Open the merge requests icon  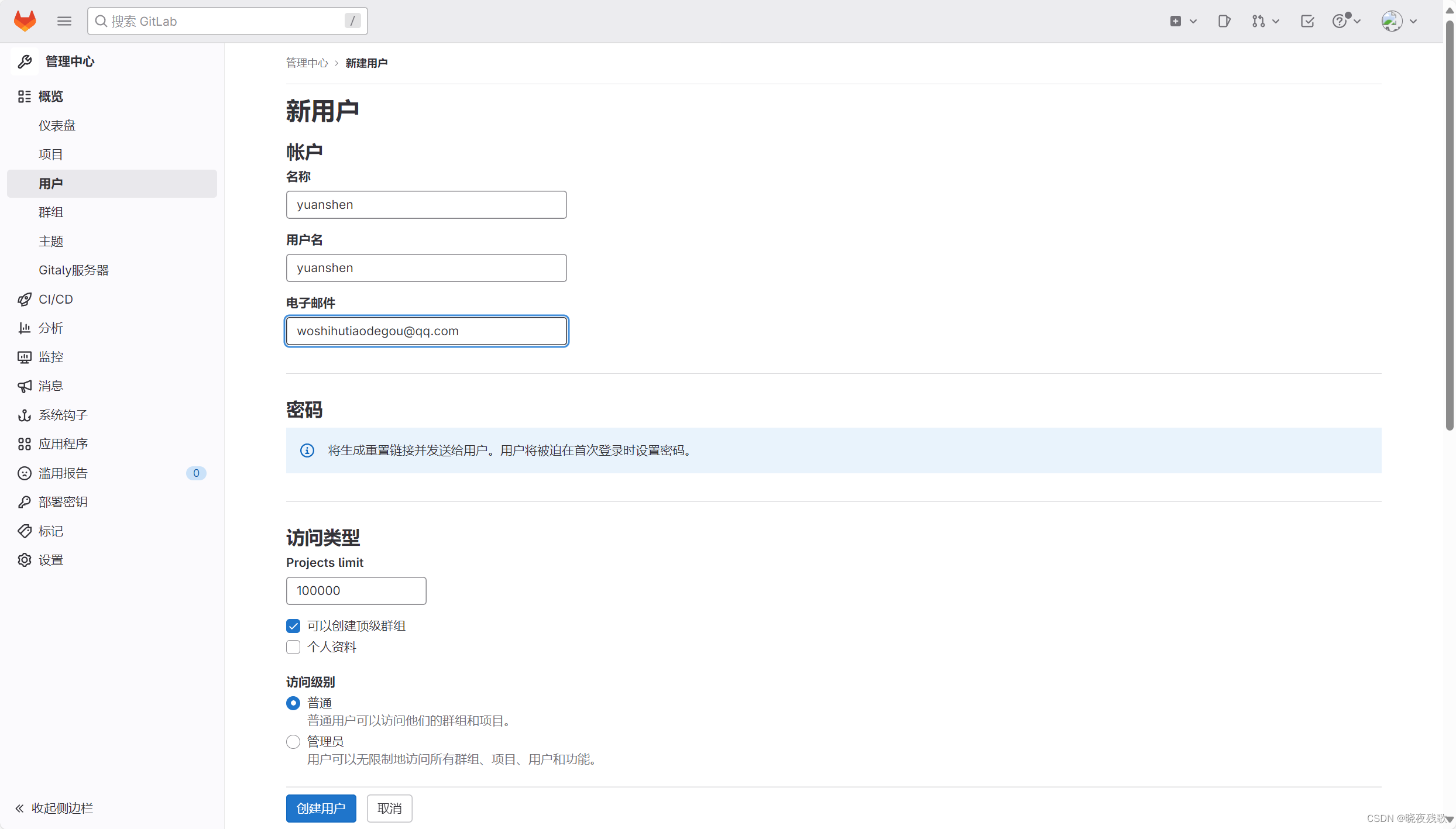[x=1259, y=21]
